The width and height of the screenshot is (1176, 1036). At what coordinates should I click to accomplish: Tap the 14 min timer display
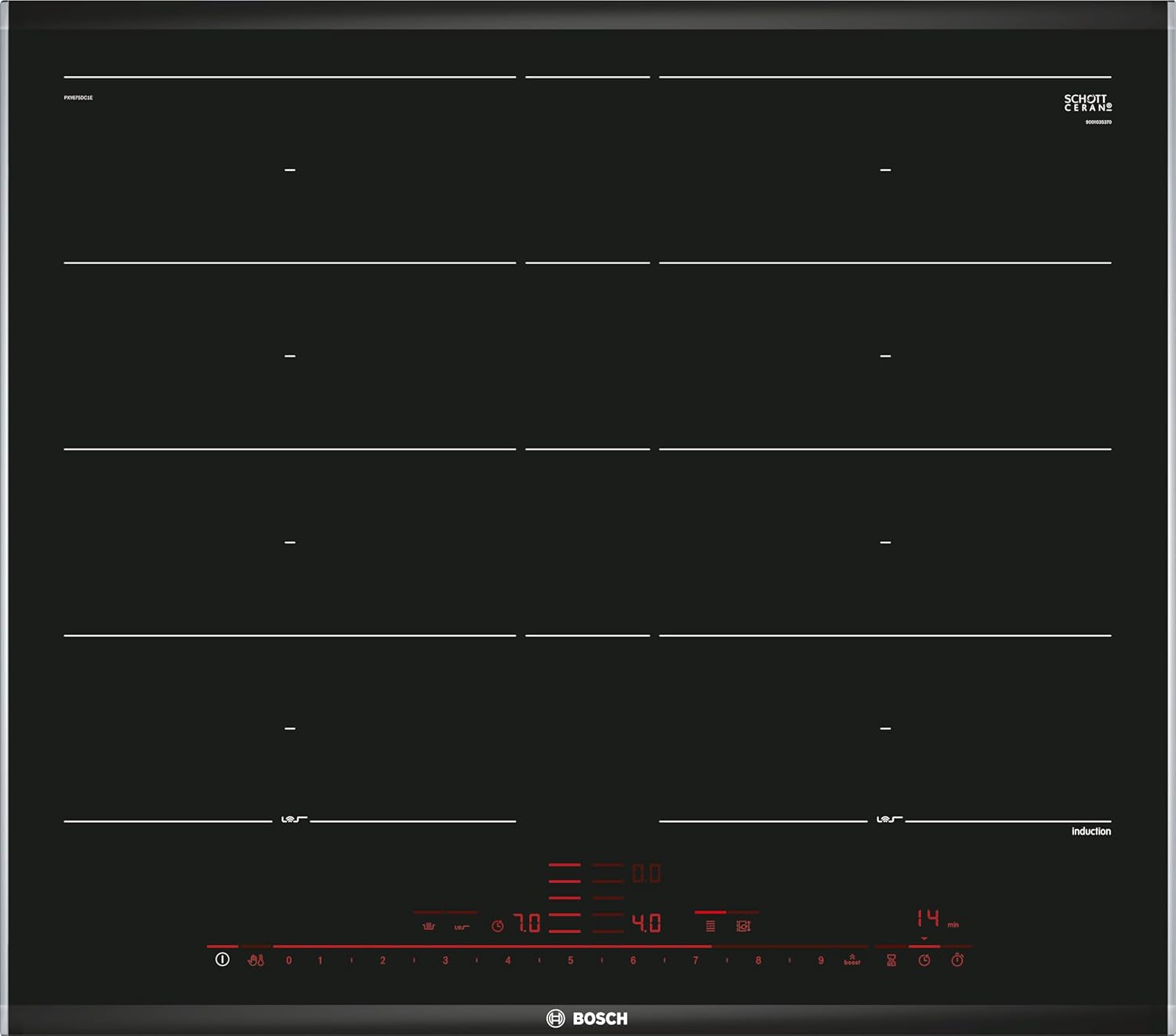tap(929, 918)
